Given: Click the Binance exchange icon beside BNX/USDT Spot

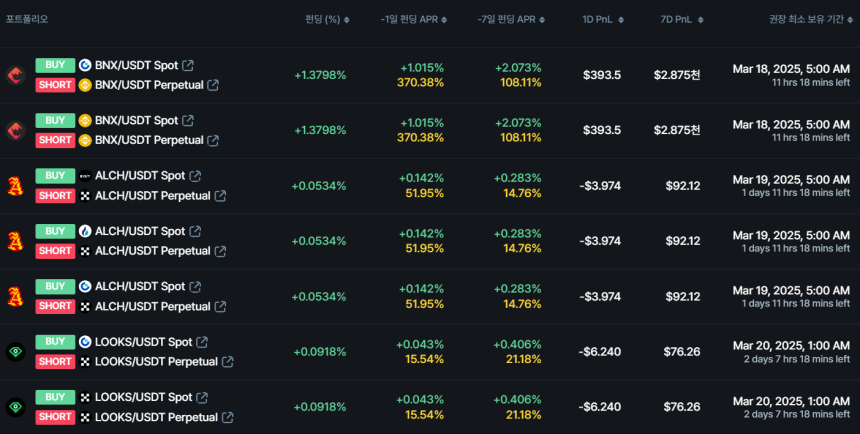Looking at the screenshot, I should [x=85, y=120].
